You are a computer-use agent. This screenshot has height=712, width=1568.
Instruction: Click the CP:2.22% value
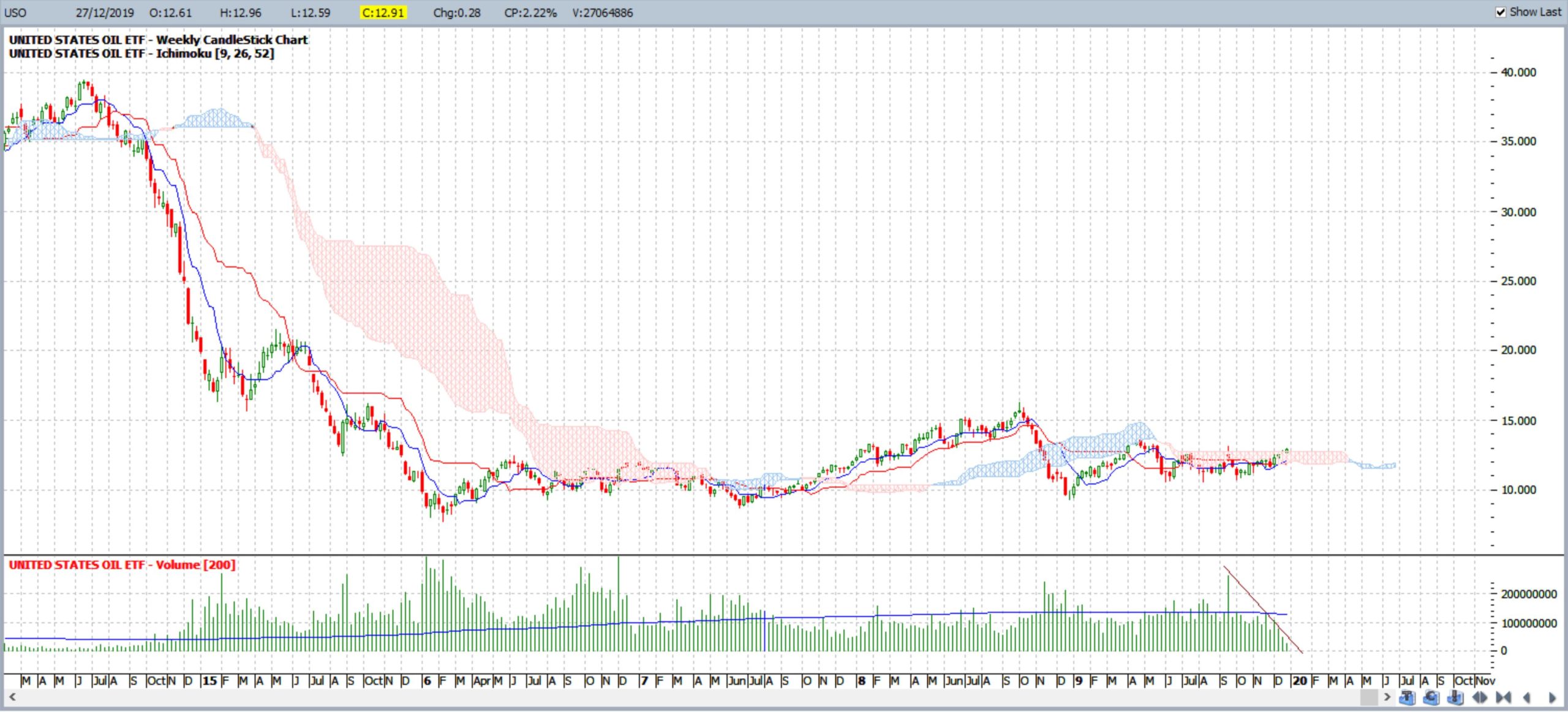tap(530, 13)
